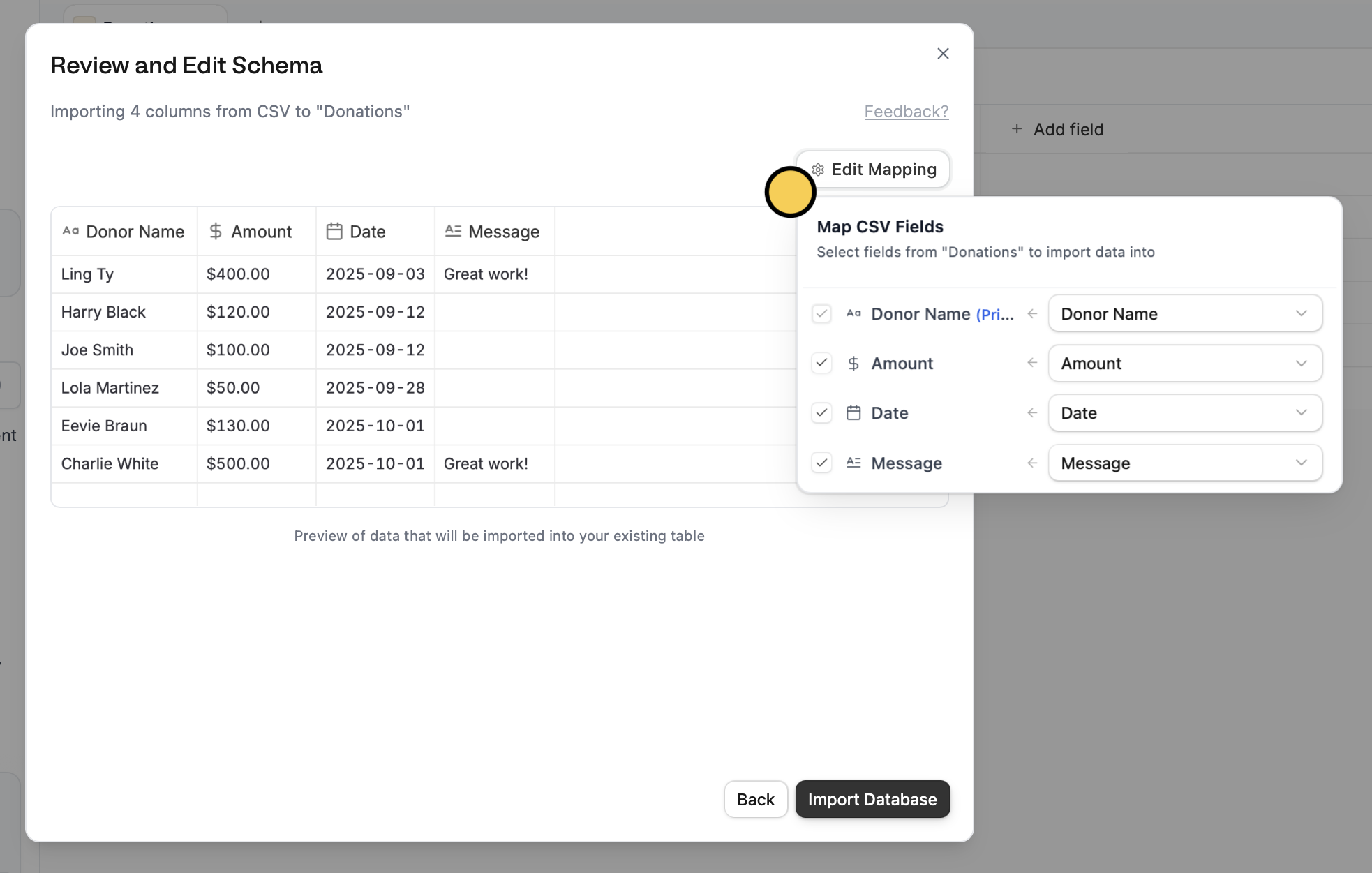Open the Date mapping dropdown
Image resolution: width=1372 pixels, height=873 pixels.
click(1184, 413)
